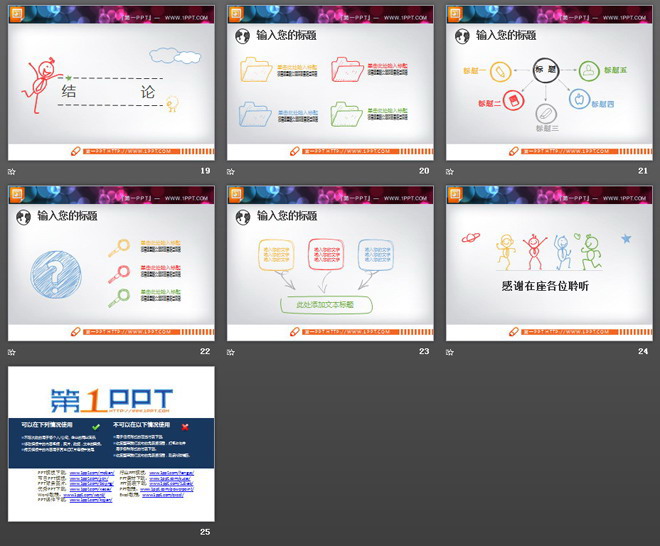Click the green magnifier icon in slide 22
Viewport: 660px width, 546px height.
tap(119, 298)
